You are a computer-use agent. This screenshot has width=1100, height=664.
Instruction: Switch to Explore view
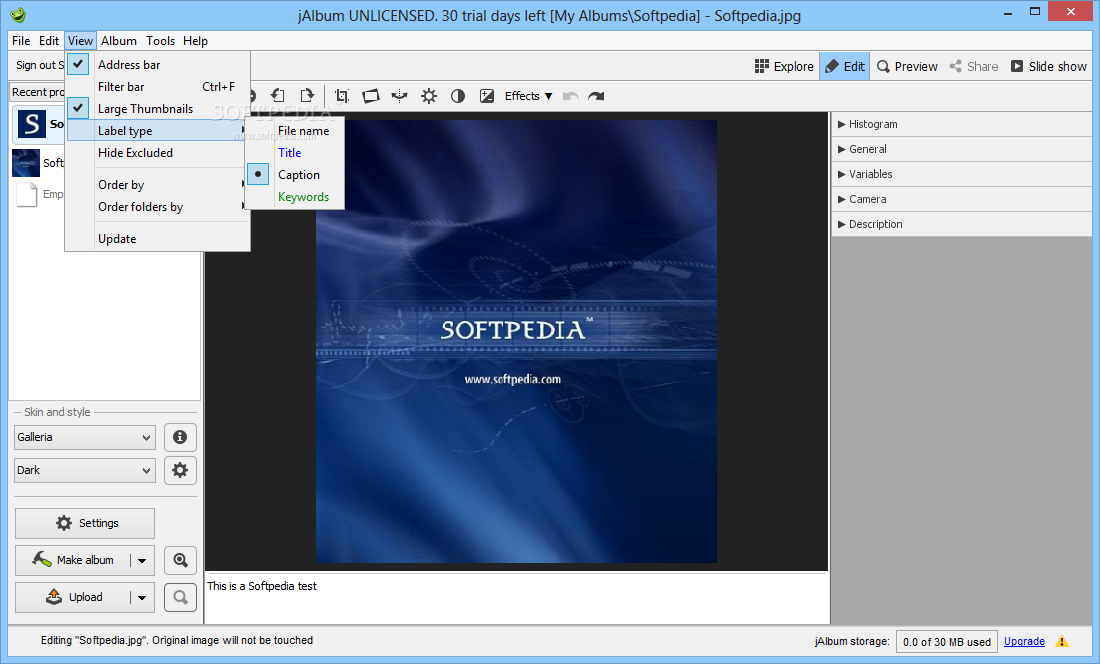(784, 67)
